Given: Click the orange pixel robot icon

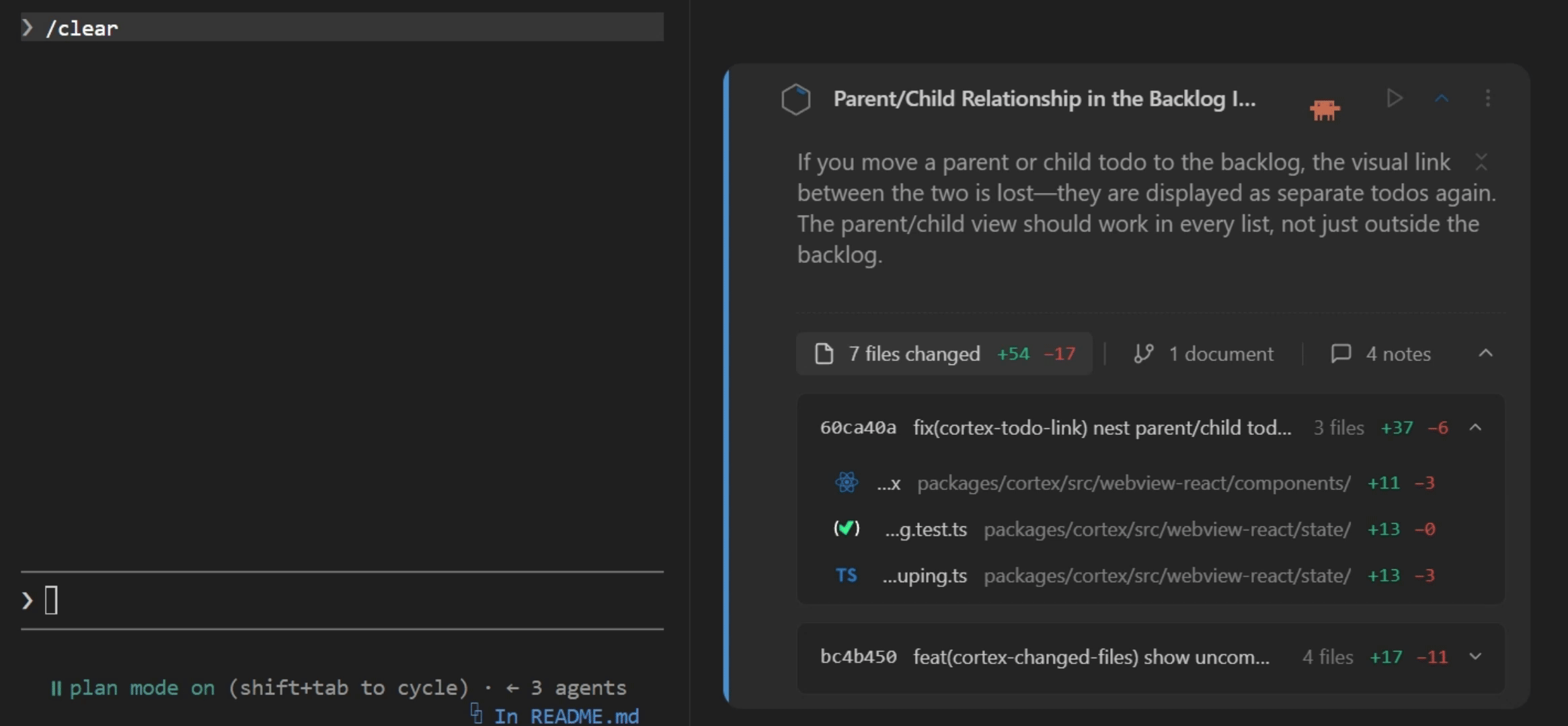Looking at the screenshot, I should coord(1325,110).
